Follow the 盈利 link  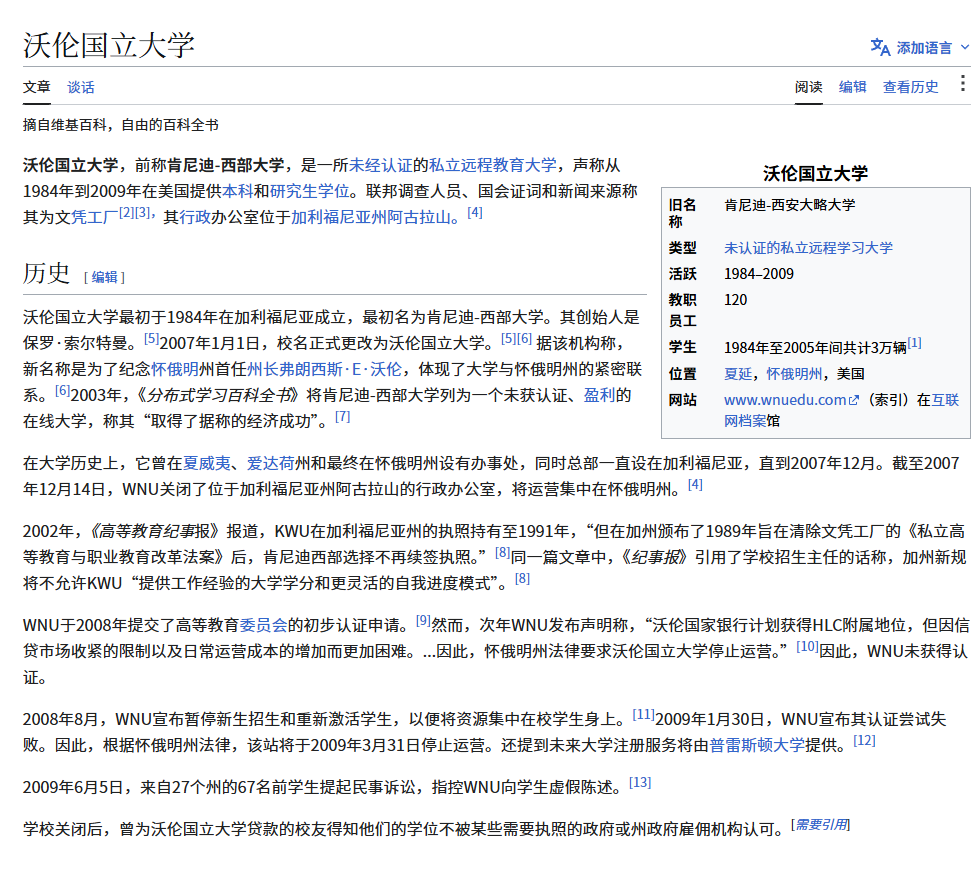[599, 396]
